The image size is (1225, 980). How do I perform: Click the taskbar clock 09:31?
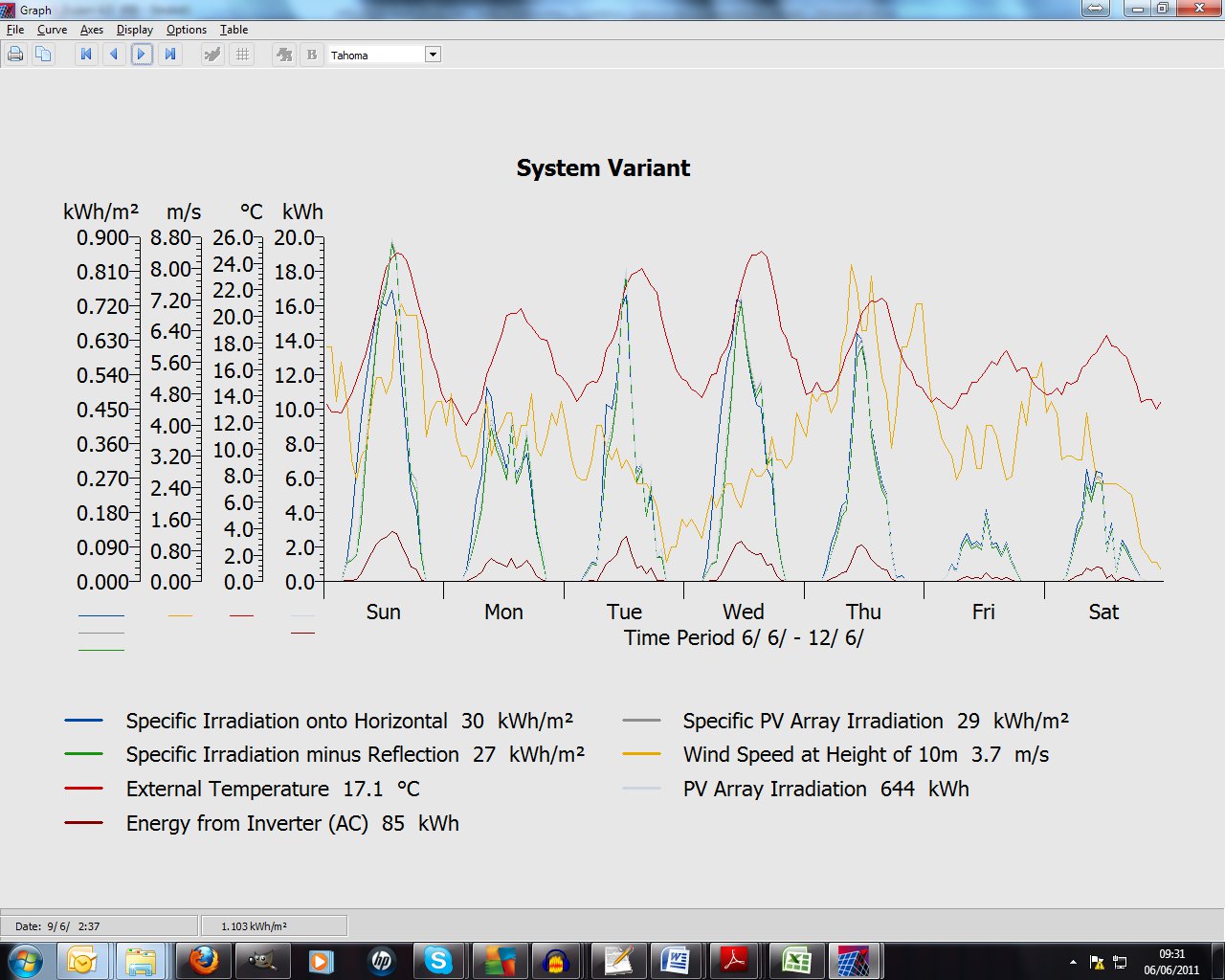[x=1171, y=962]
